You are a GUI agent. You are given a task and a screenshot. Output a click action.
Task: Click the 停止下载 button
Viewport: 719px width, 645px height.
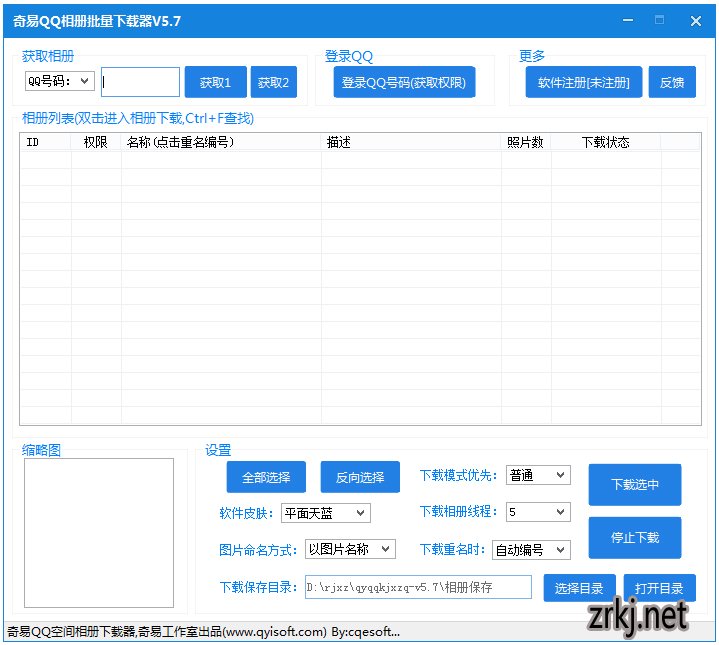pos(635,538)
